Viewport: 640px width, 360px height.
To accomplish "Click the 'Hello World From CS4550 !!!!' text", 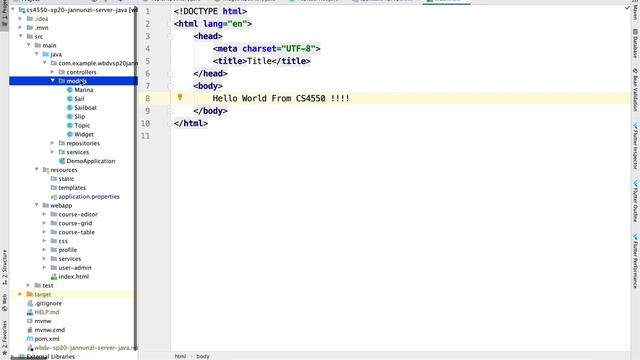I will (281, 98).
